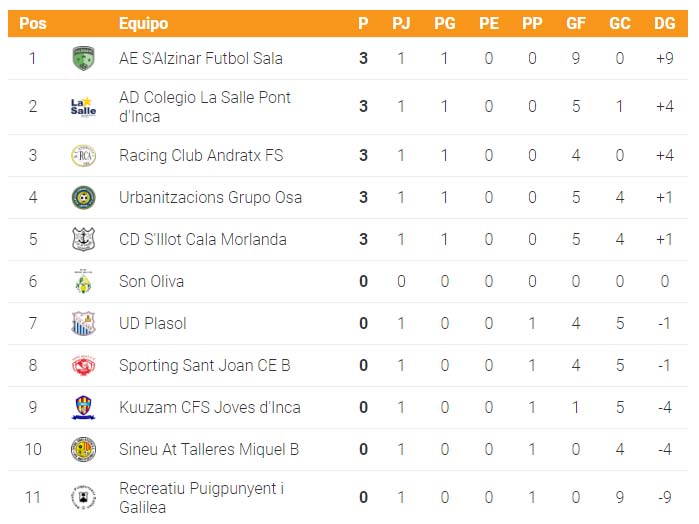This screenshot has width=699, height=524.
Task: Click the Urbanitzacions Grupo Osa crest
Action: pyautogui.click(x=83, y=198)
